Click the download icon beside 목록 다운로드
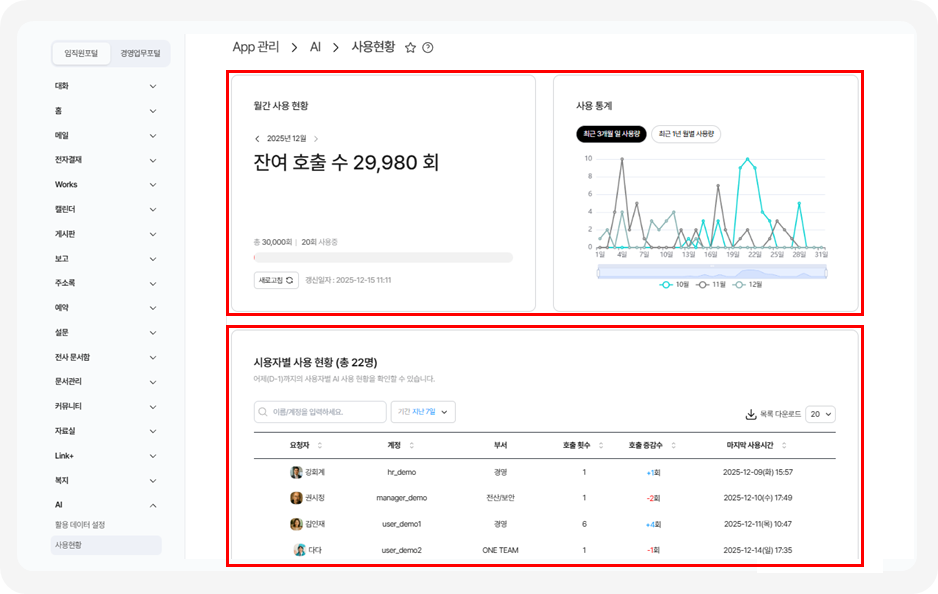This screenshot has height=594, width=938. click(749, 414)
